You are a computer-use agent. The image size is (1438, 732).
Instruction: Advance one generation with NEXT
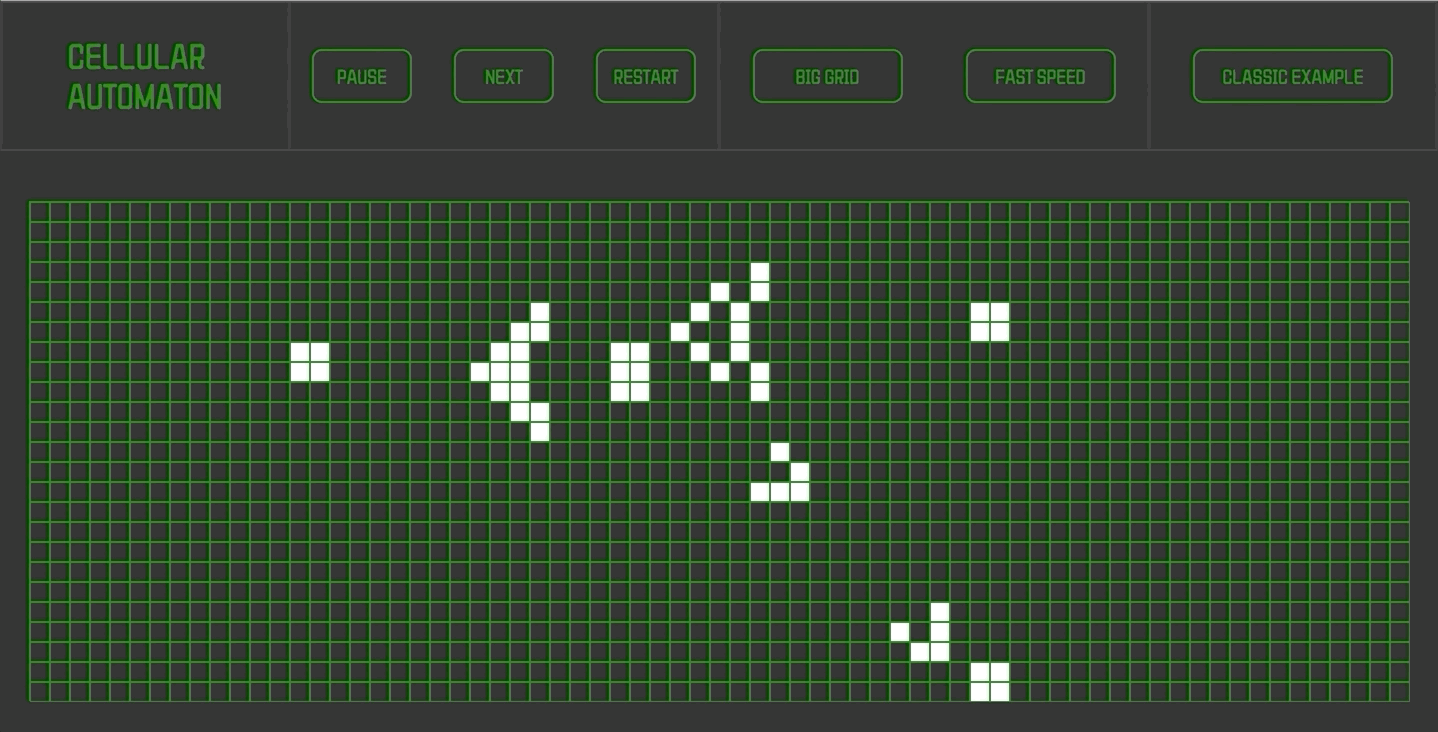tap(503, 76)
